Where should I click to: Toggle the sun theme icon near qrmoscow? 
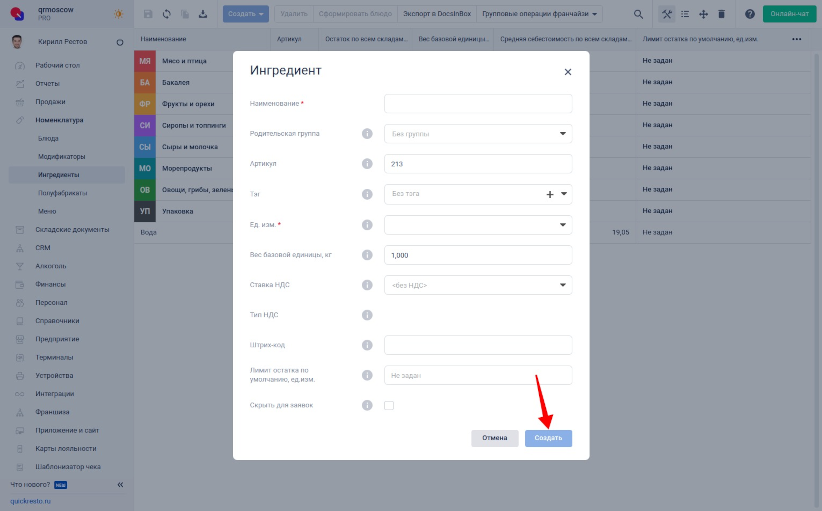118,14
